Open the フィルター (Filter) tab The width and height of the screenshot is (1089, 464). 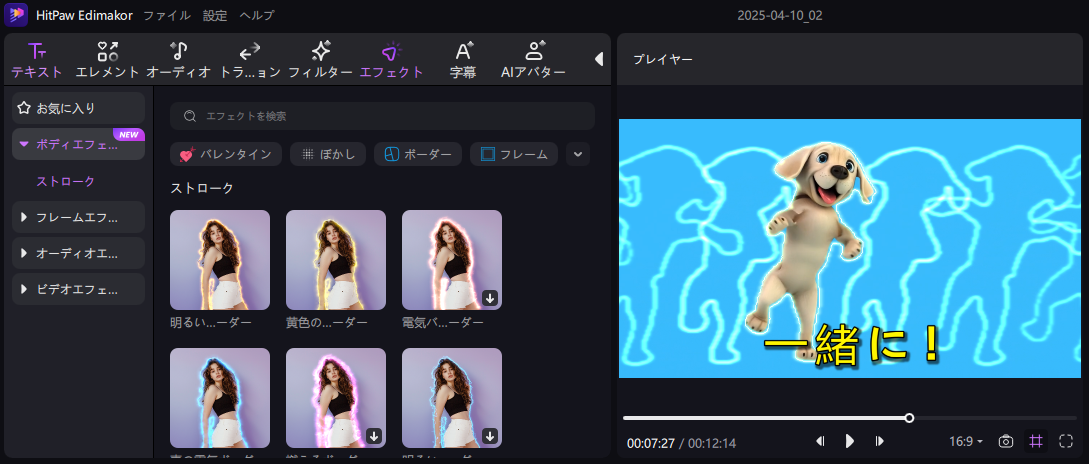320,60
